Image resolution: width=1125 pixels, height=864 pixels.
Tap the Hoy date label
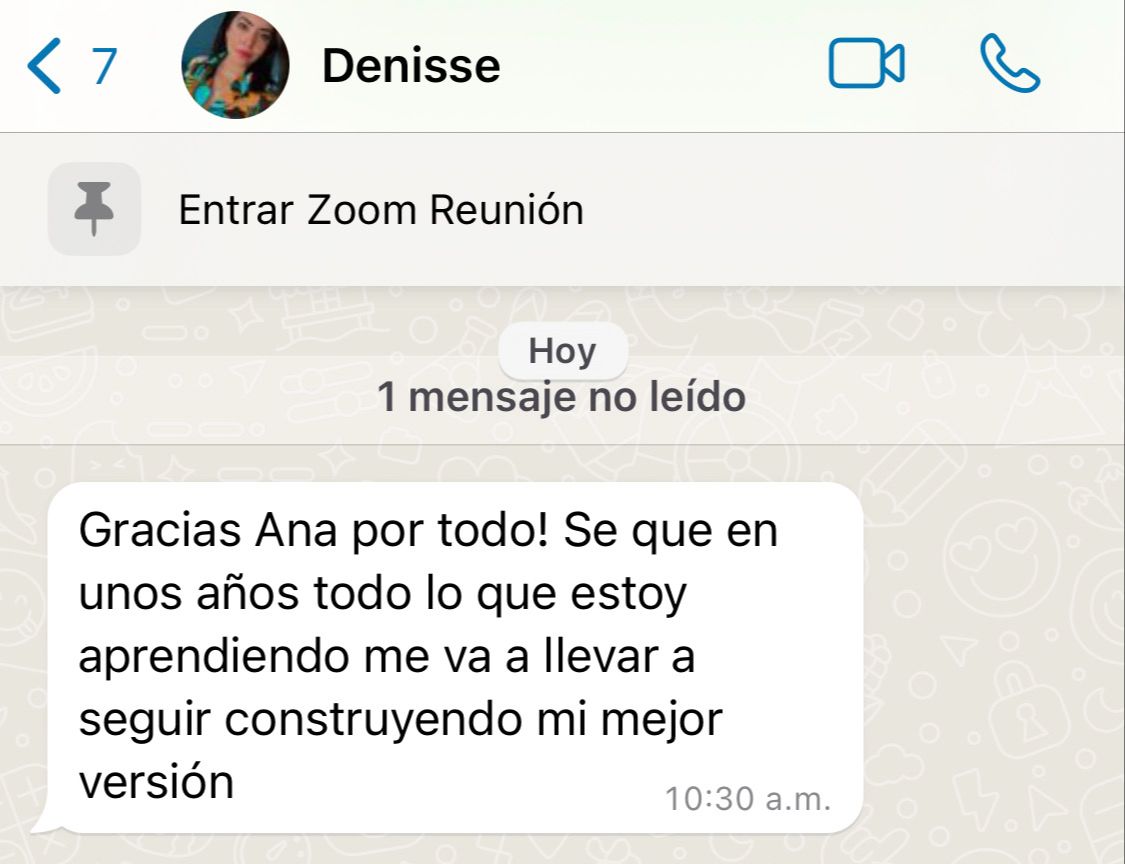coord(562,352)
